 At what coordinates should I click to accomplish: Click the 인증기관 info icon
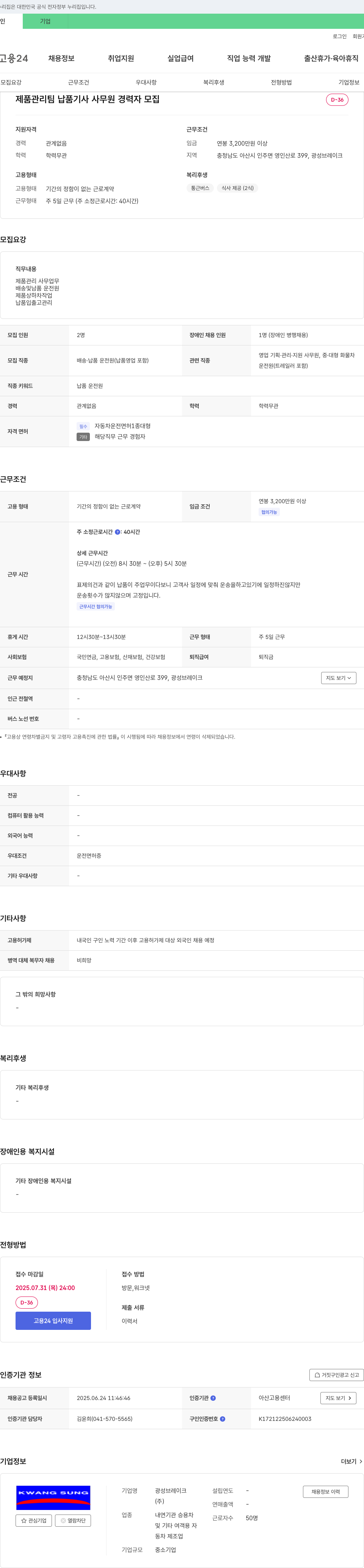[x=213, y=1398]
